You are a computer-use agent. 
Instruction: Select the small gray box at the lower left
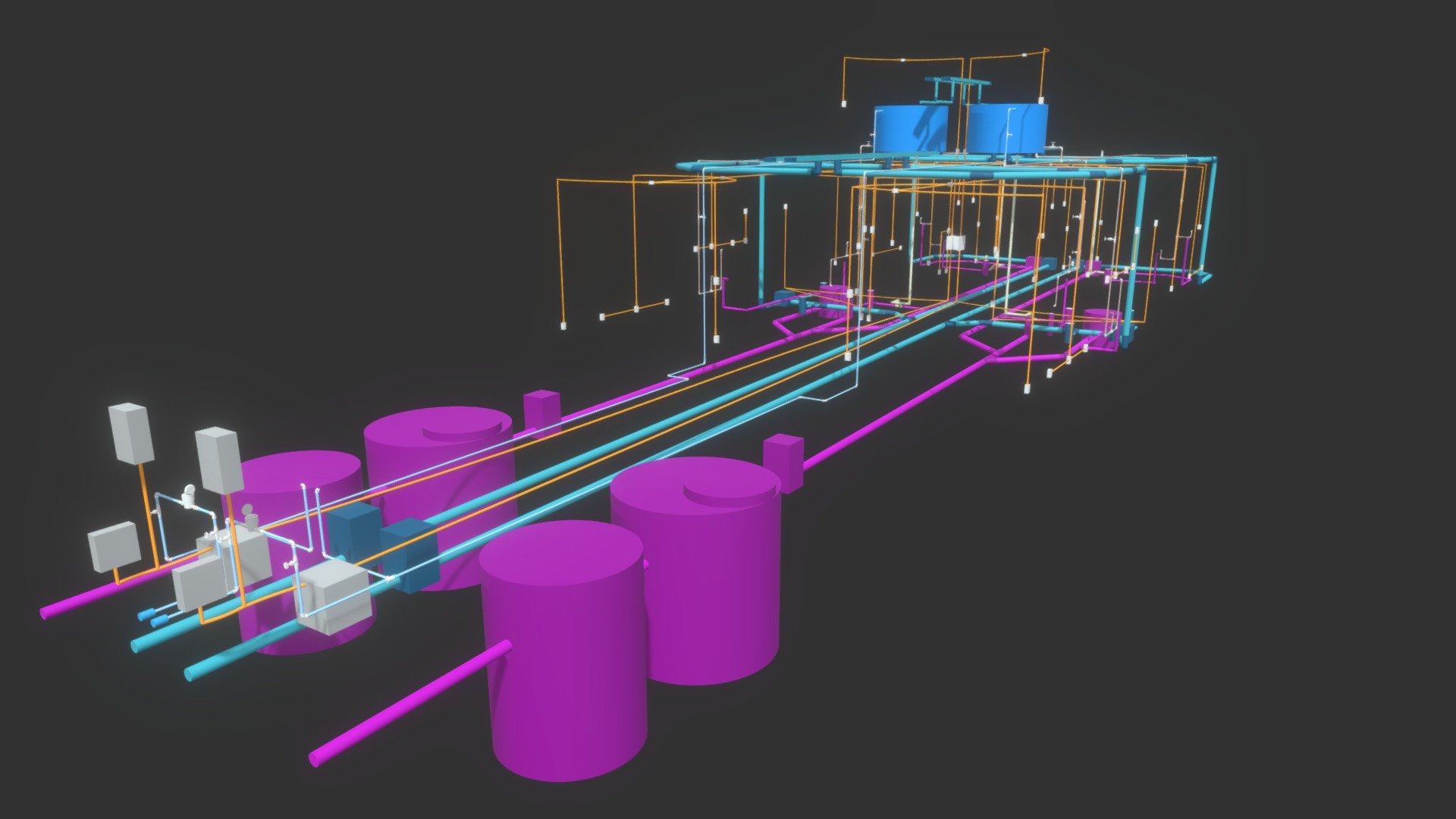(114, 546)
